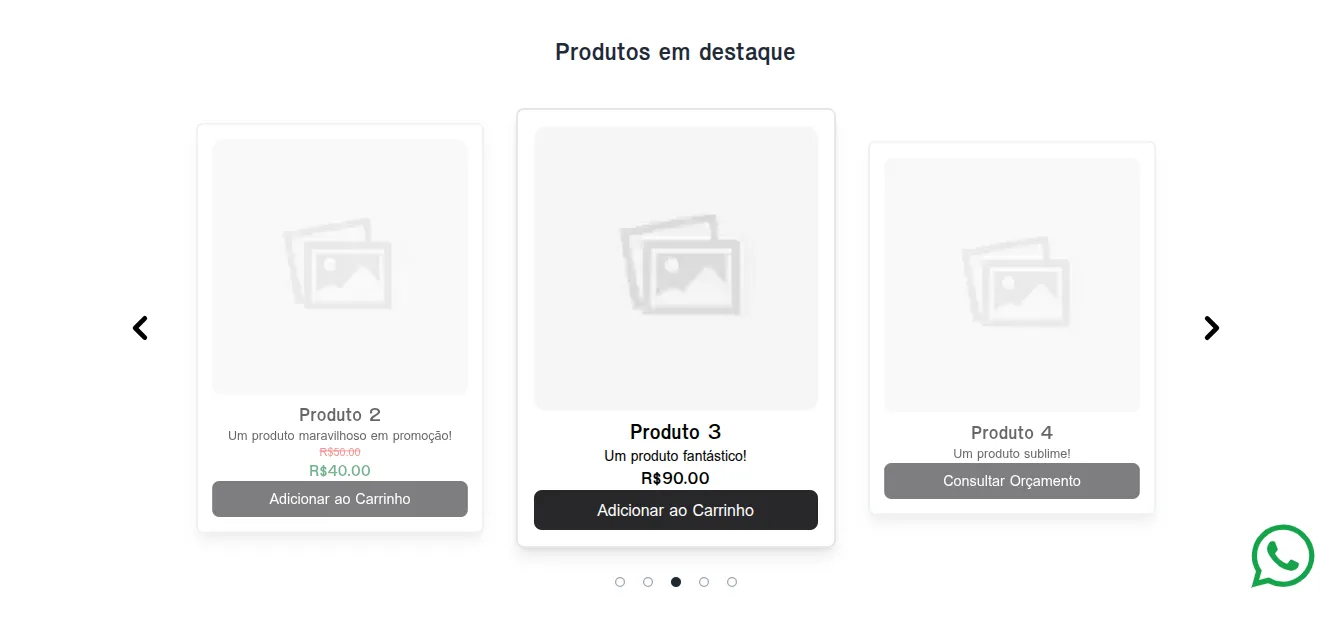Add Produto 2 to the cart

click(x=340, y=499)
